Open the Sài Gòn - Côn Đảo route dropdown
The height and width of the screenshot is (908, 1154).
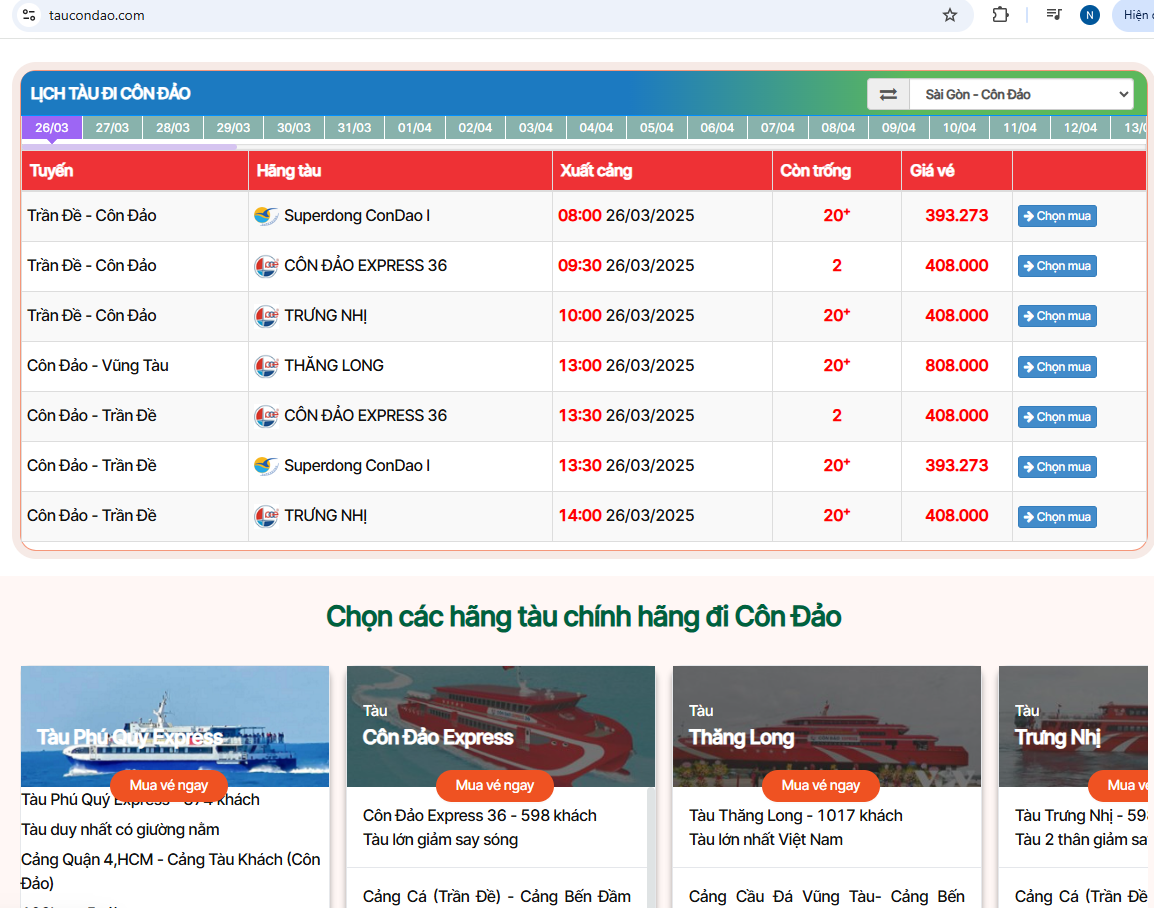1022,94
